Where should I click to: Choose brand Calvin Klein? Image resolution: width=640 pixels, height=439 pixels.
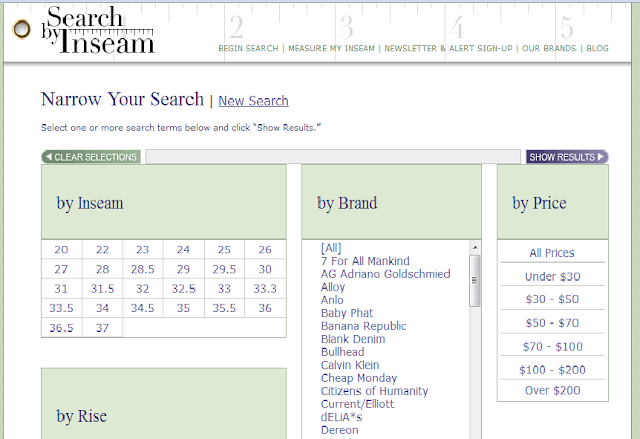(x=350, y=365)
